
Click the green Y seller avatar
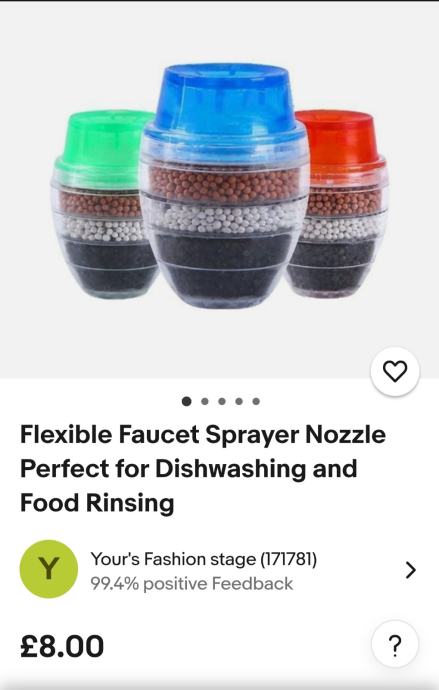tap(49, 569)
